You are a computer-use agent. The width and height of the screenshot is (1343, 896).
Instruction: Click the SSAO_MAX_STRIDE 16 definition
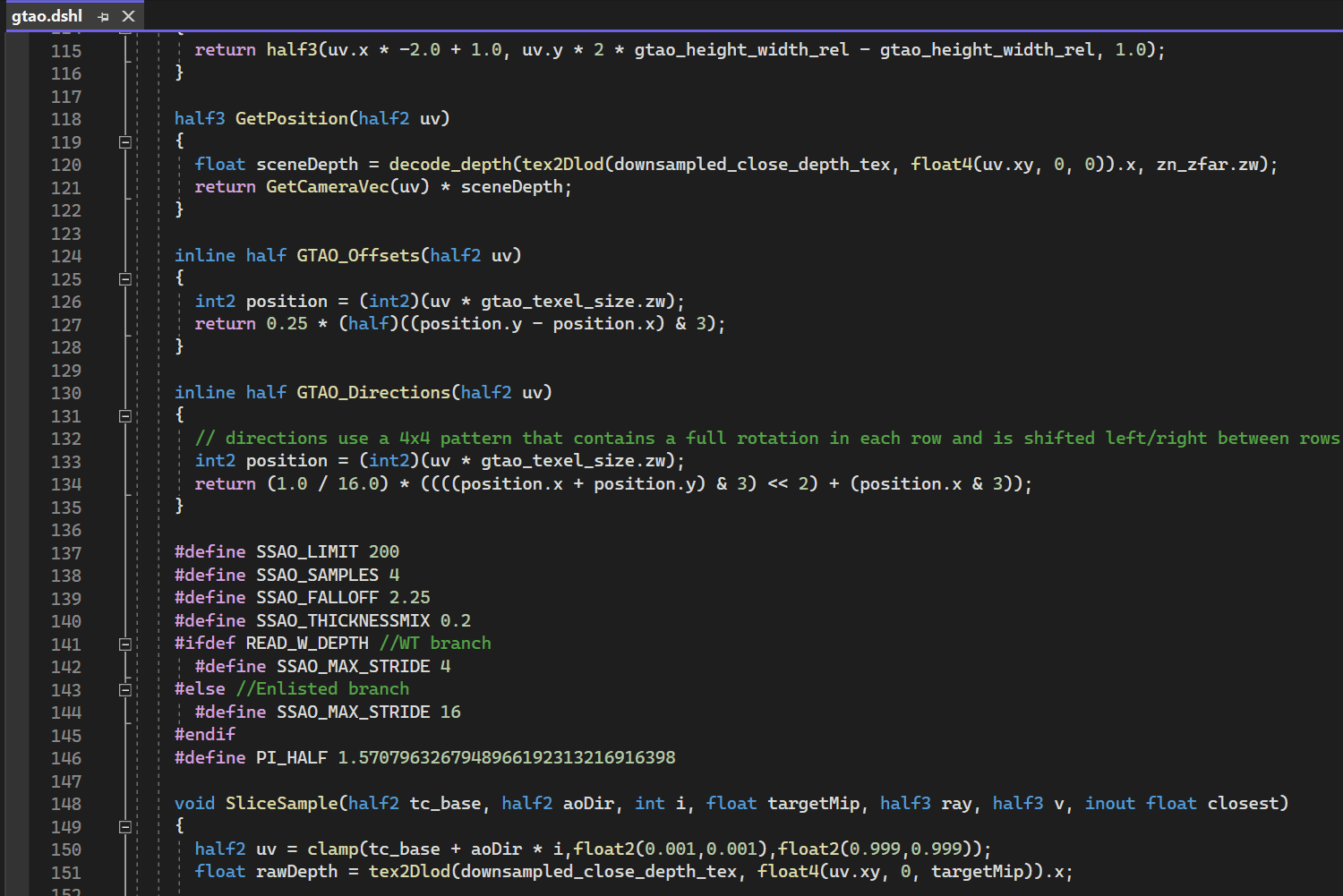coord(368,713)
